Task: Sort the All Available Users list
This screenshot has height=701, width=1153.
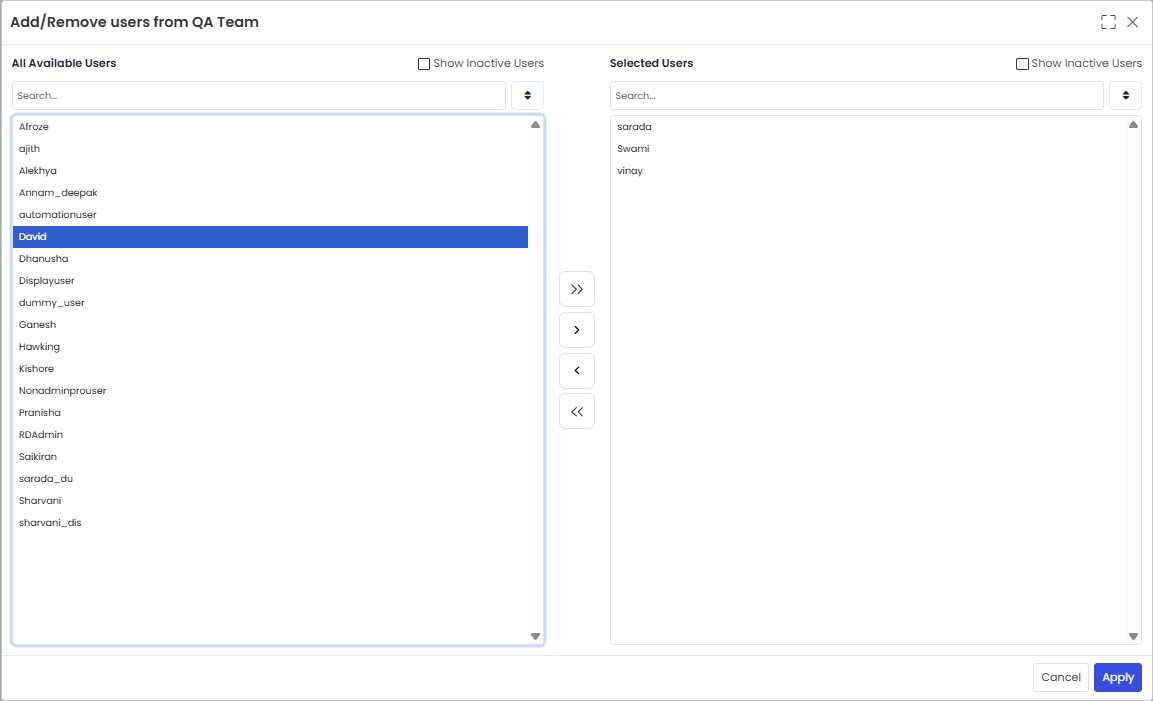Action: (x=527, y=96)
